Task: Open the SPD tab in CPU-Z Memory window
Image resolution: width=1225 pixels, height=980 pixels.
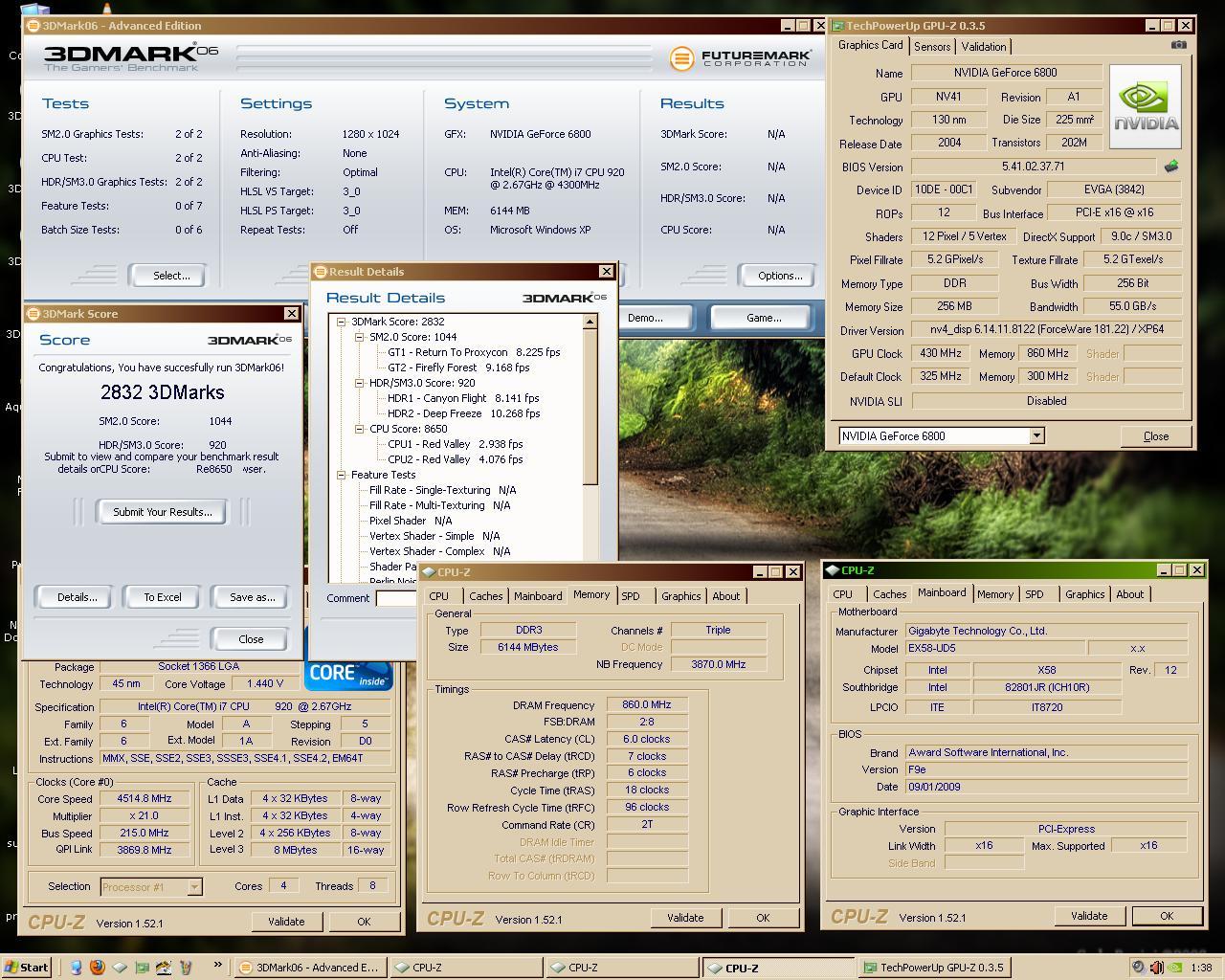Action: (631, 596)
